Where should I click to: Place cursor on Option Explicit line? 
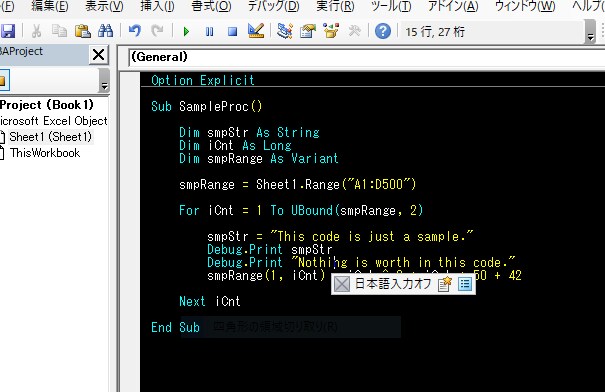click(203, 80)
